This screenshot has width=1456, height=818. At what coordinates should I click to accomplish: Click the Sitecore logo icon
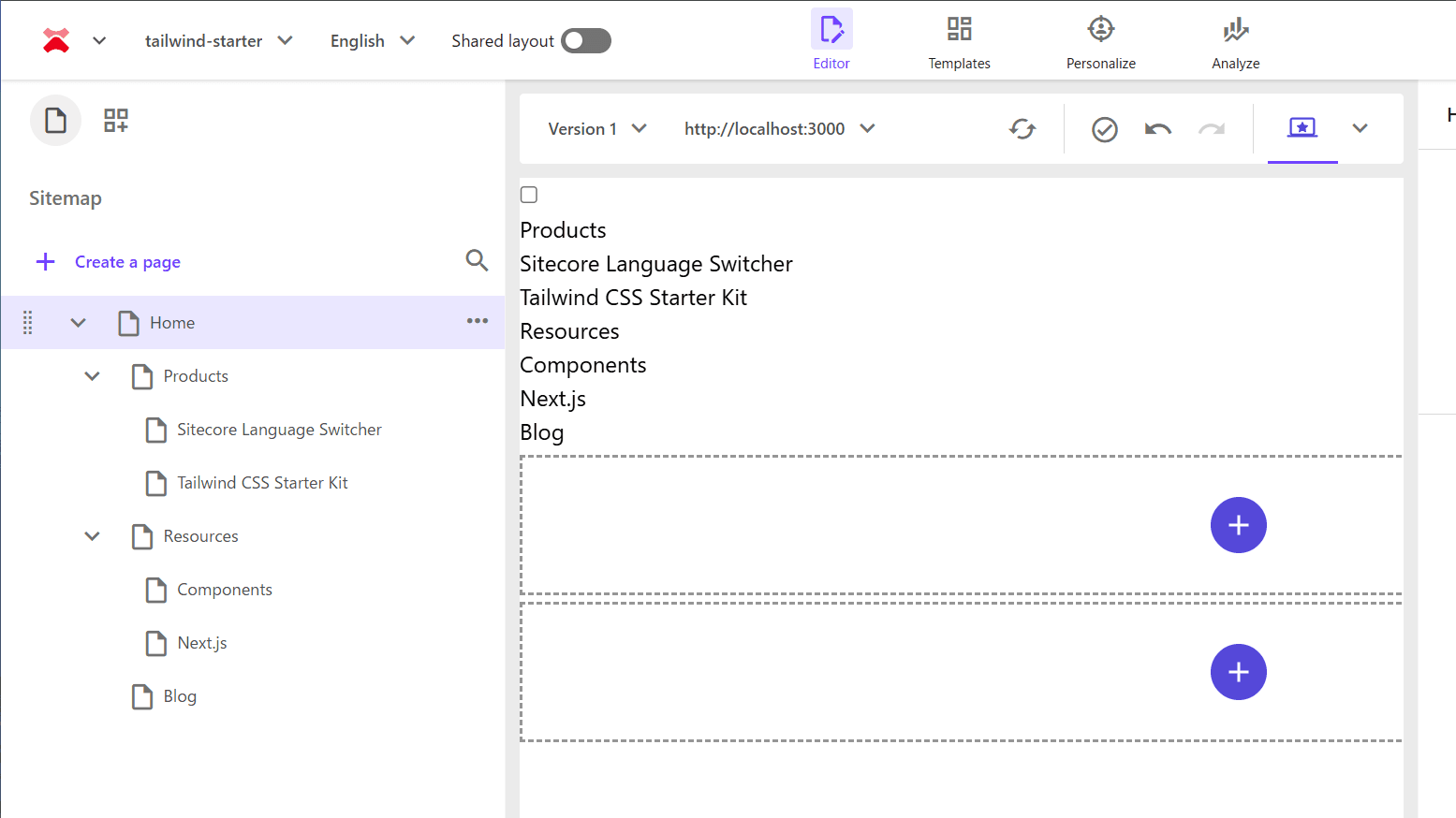pos(56,40)
